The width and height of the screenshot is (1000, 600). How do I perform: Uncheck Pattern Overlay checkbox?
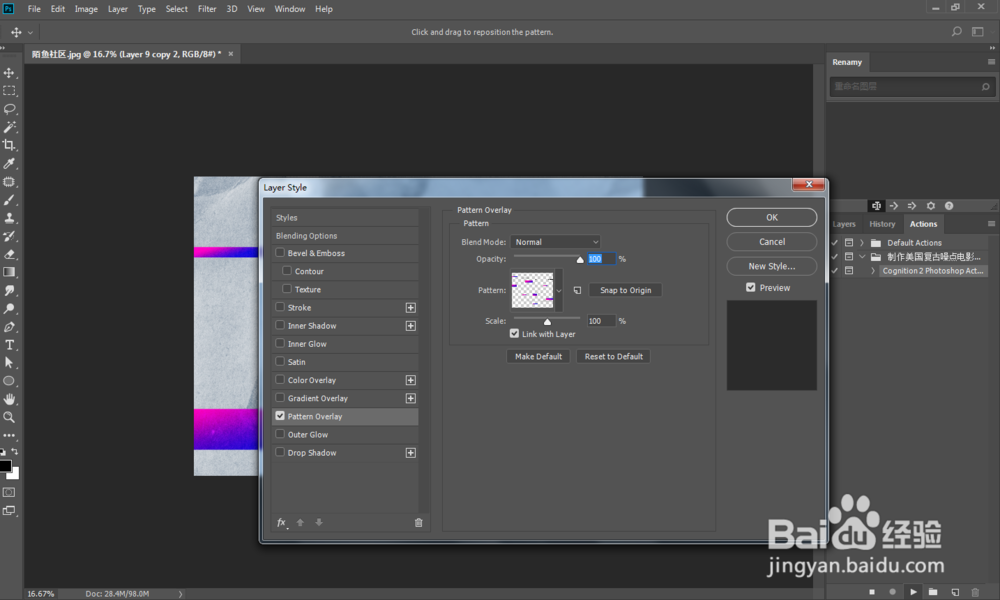click(280, 416)
